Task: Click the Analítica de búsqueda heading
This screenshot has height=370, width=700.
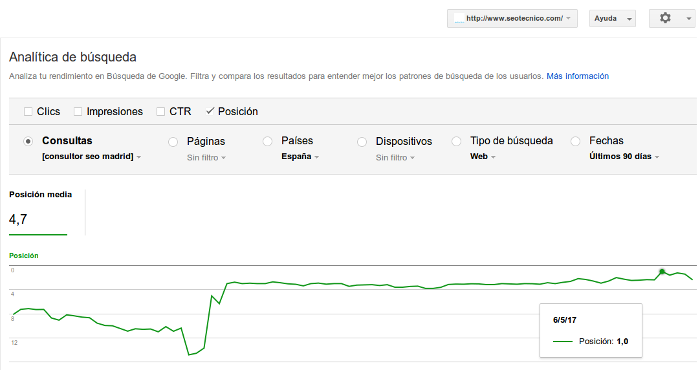Action: (x=72, y=57)
